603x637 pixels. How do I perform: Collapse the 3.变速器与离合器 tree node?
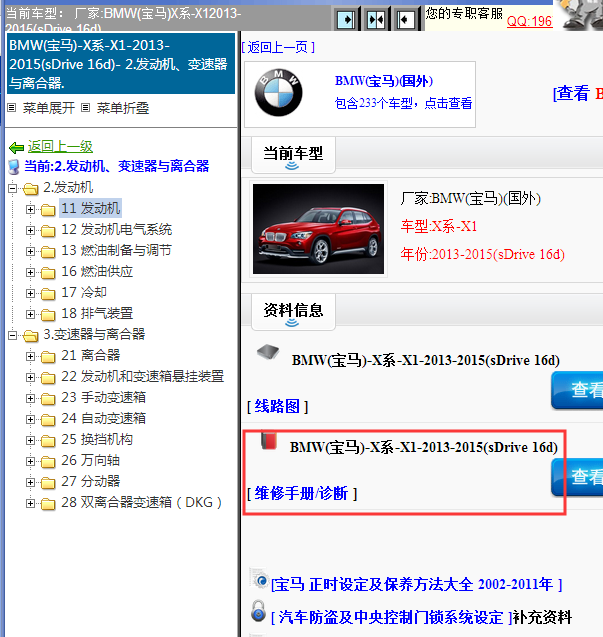point(13,335)
